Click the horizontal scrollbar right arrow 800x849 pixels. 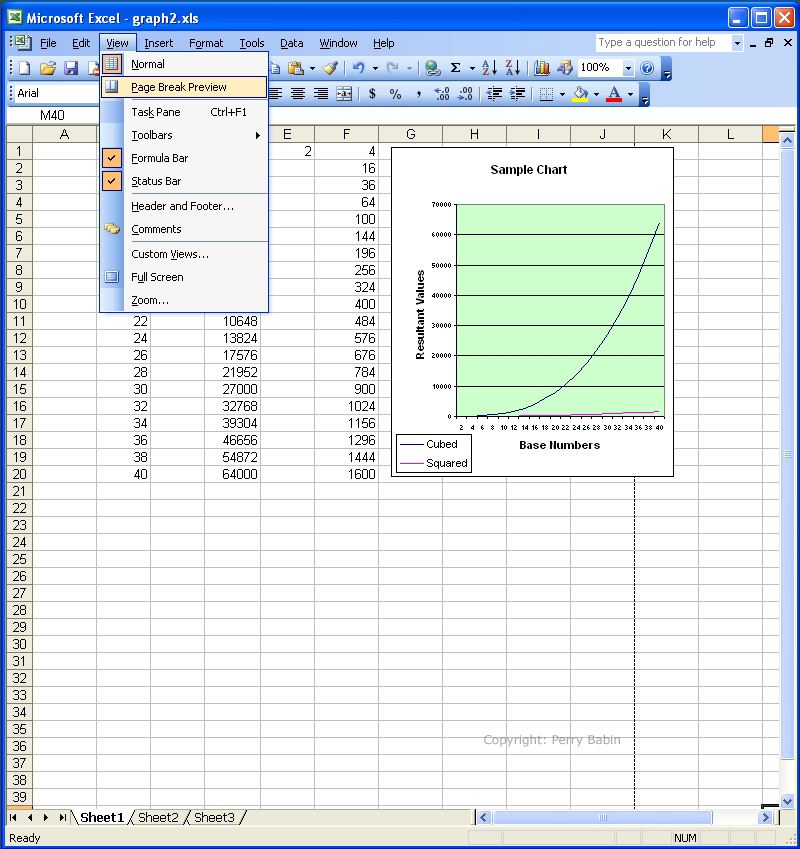(x=765, y=818)
